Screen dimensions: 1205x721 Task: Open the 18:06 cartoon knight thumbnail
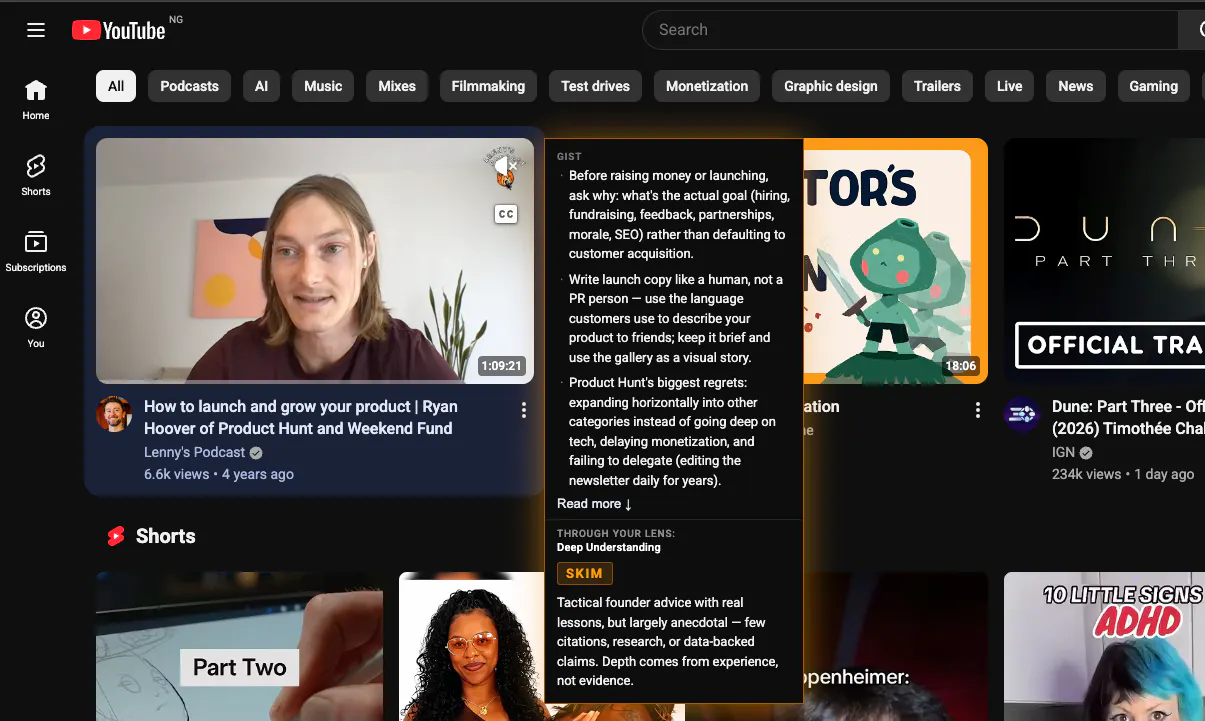click(x=895, y=260)
